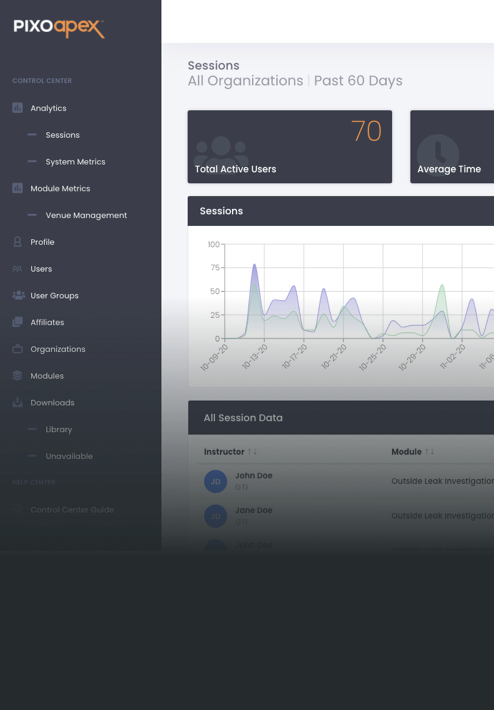Open Downloads menu item
Screen dimensions: 494x710
53,403
